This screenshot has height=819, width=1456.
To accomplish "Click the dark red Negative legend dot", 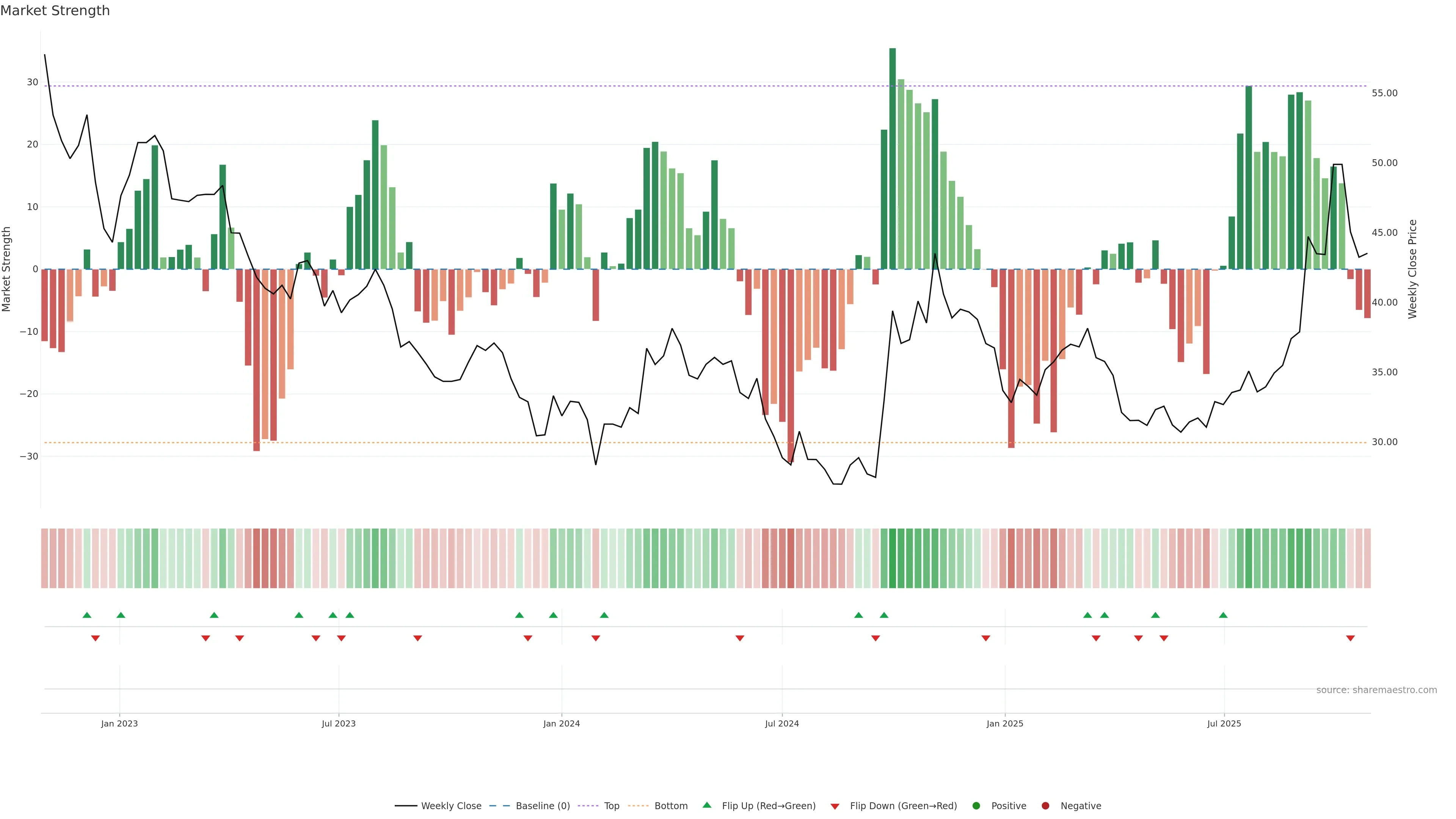I will tap(1045, 806).
